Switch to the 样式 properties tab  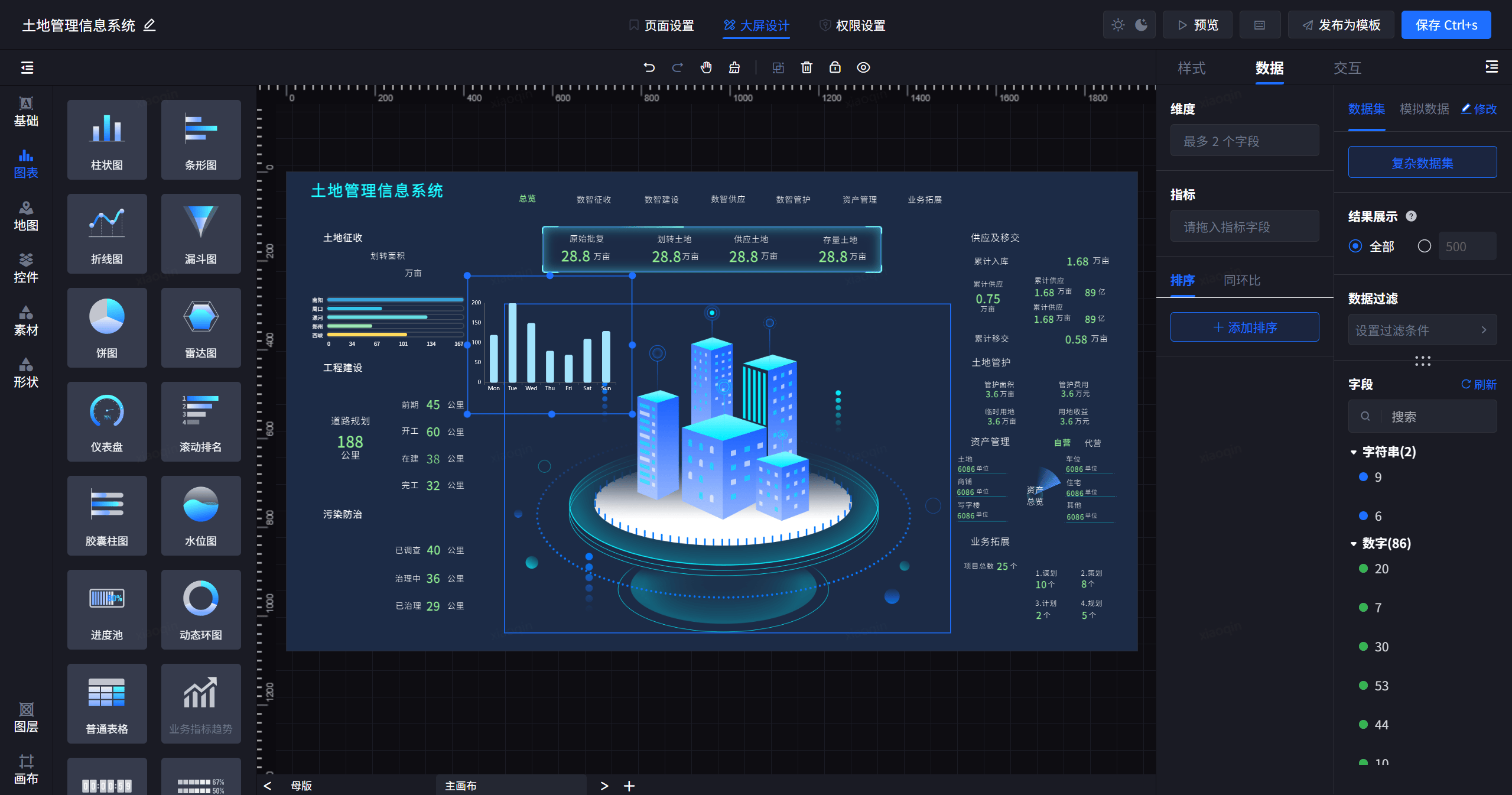click(1191, 68)
